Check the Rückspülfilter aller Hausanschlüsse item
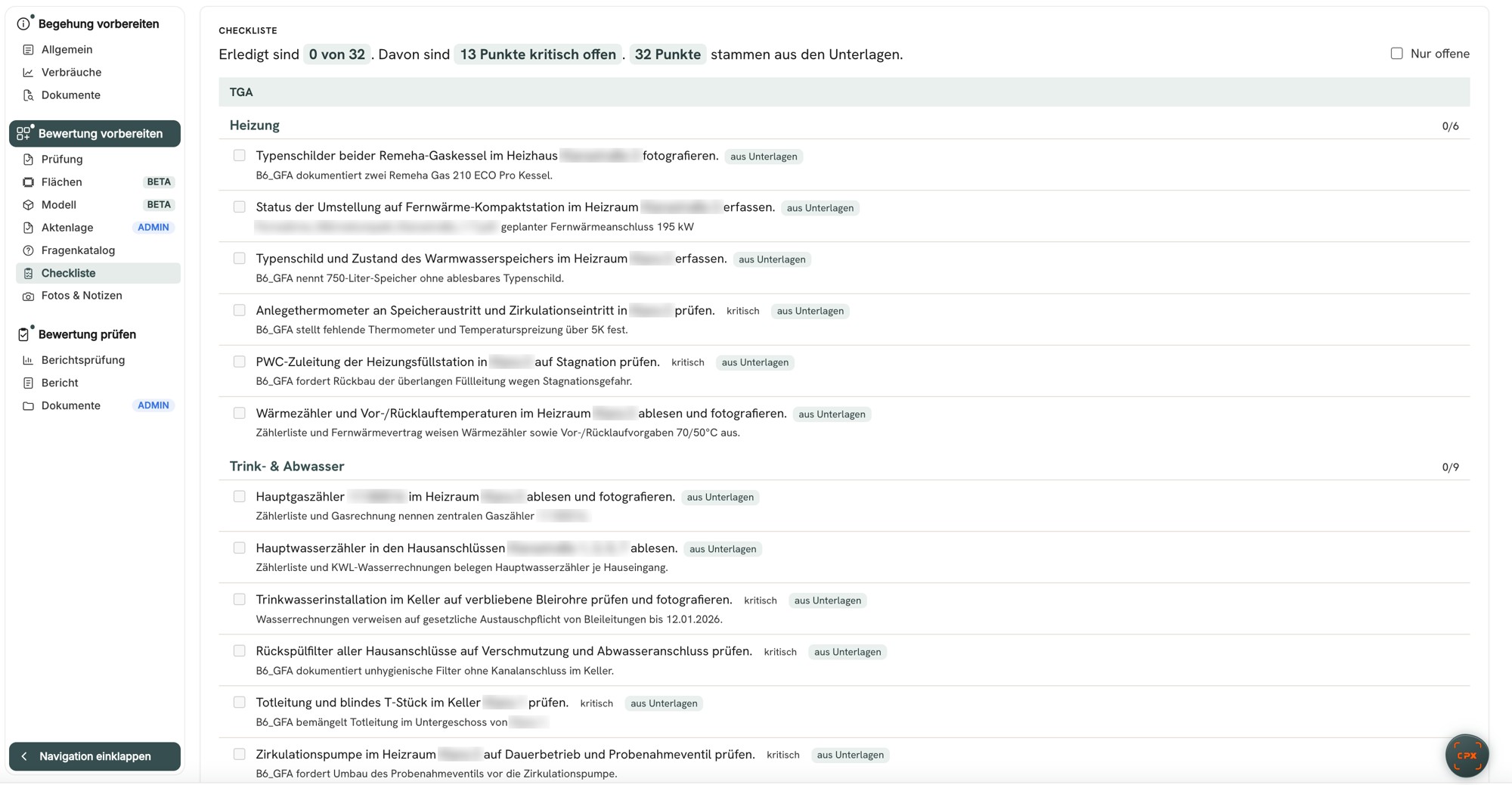Viewport: 1512px width, 785px height. 239,651
